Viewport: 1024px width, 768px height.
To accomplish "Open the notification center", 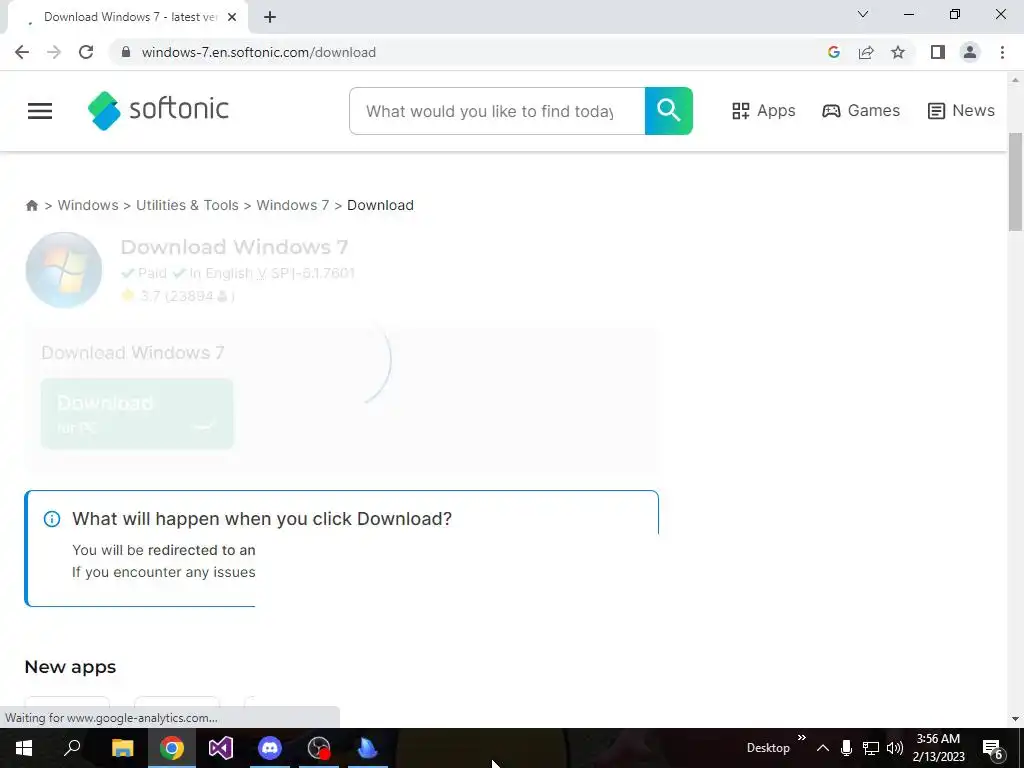I will [993, 748].
